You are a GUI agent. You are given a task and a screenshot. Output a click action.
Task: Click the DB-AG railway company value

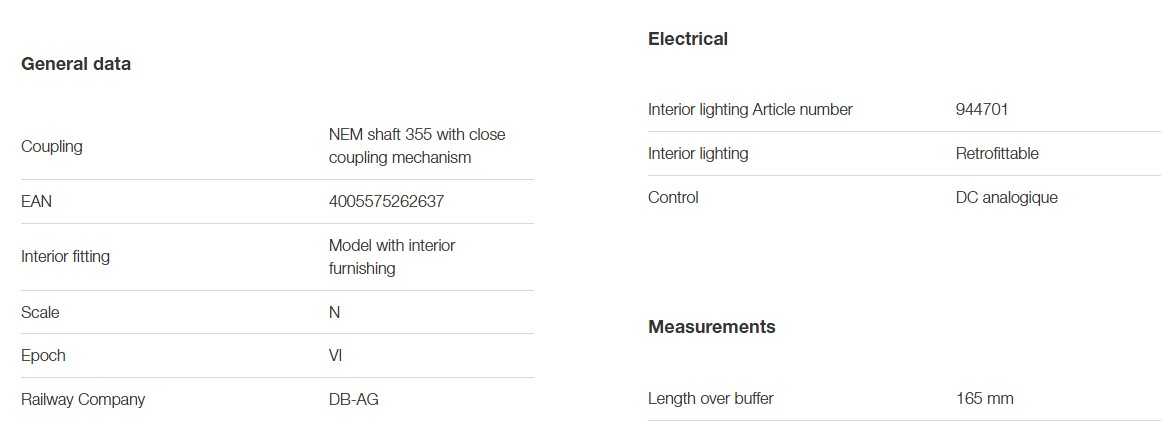(353, 400)
